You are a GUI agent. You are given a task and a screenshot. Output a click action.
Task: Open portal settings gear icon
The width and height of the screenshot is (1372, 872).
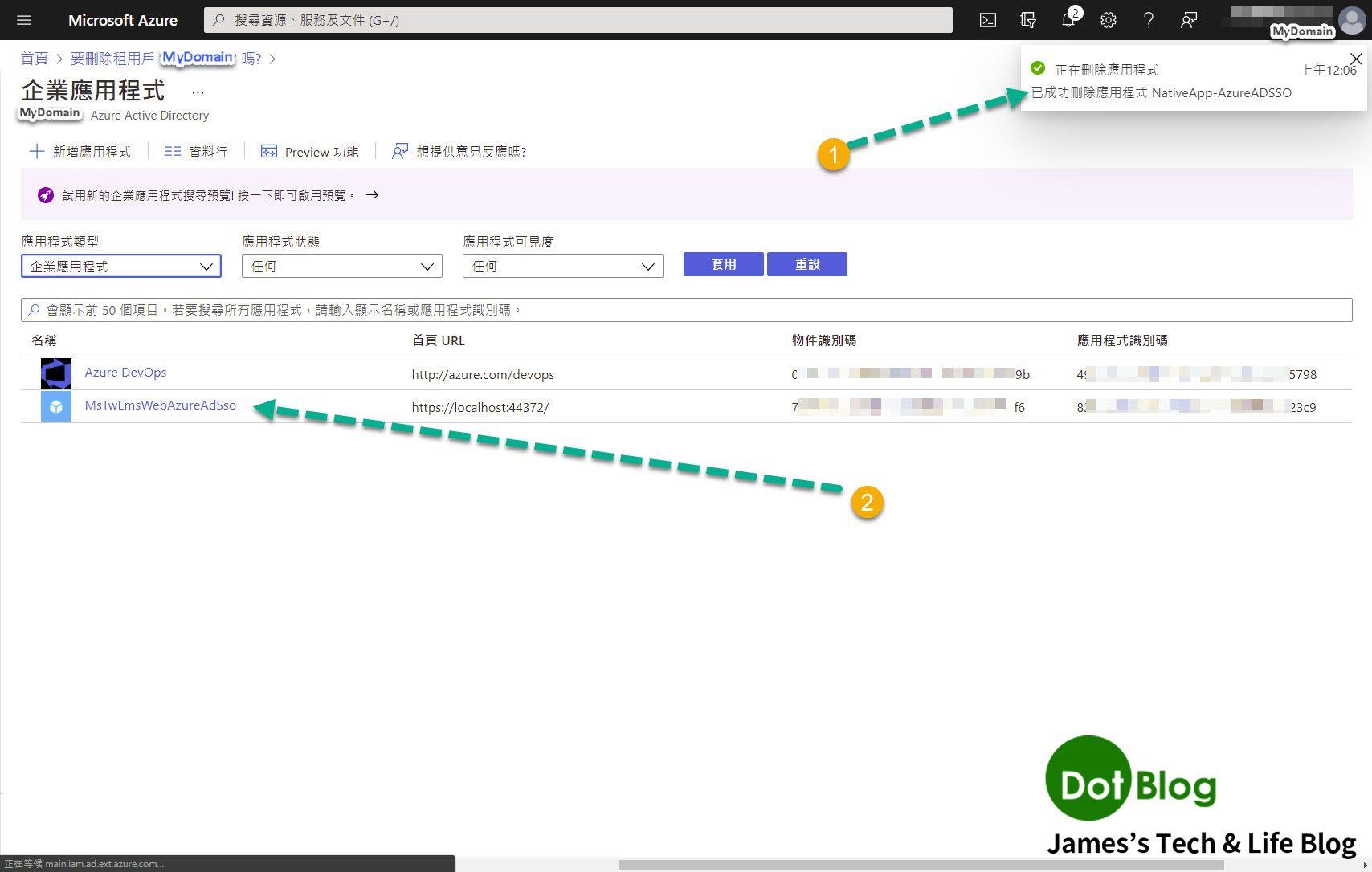coord(1109,20)
